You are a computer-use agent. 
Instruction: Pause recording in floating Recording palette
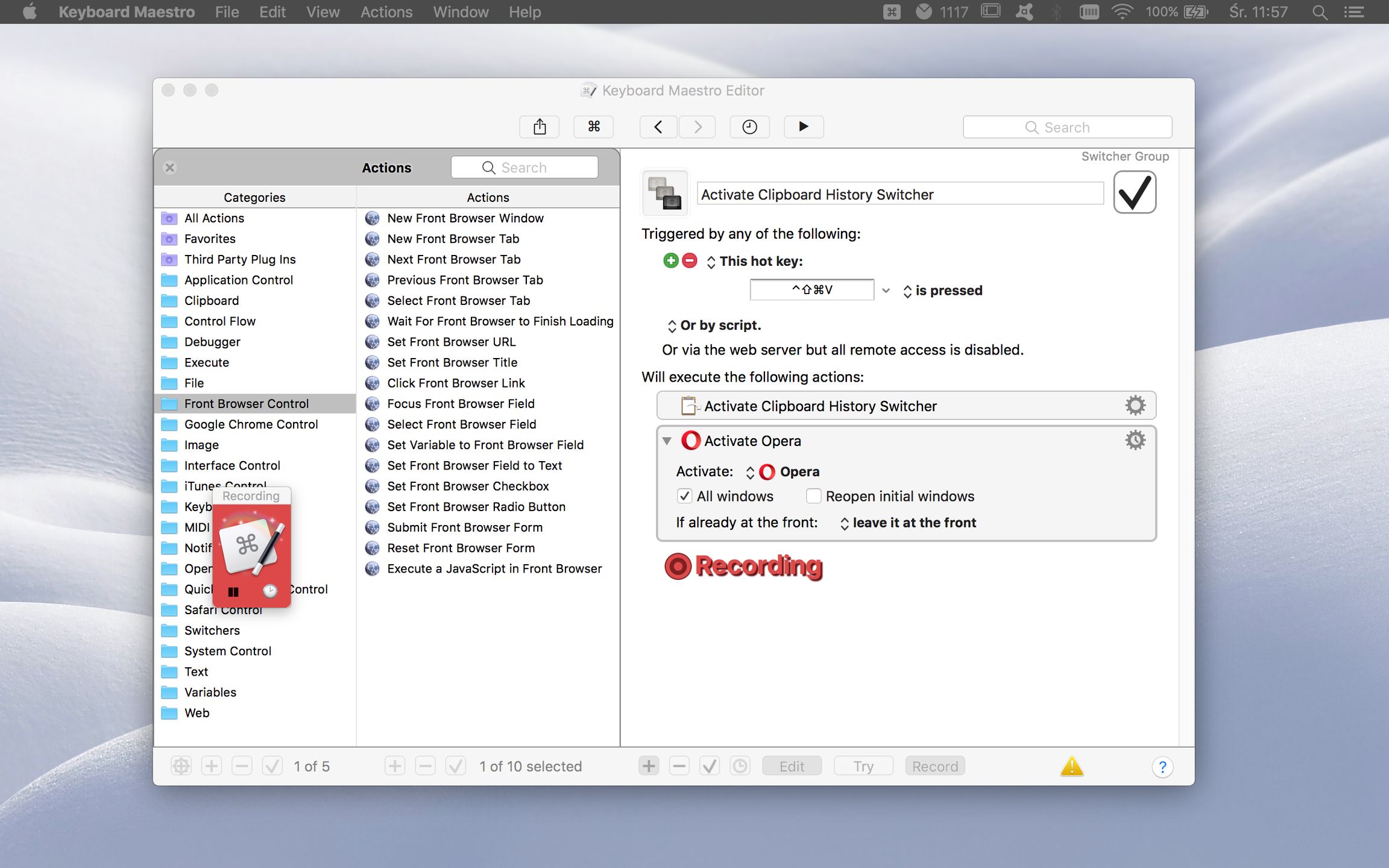click(x=233, y=591)
